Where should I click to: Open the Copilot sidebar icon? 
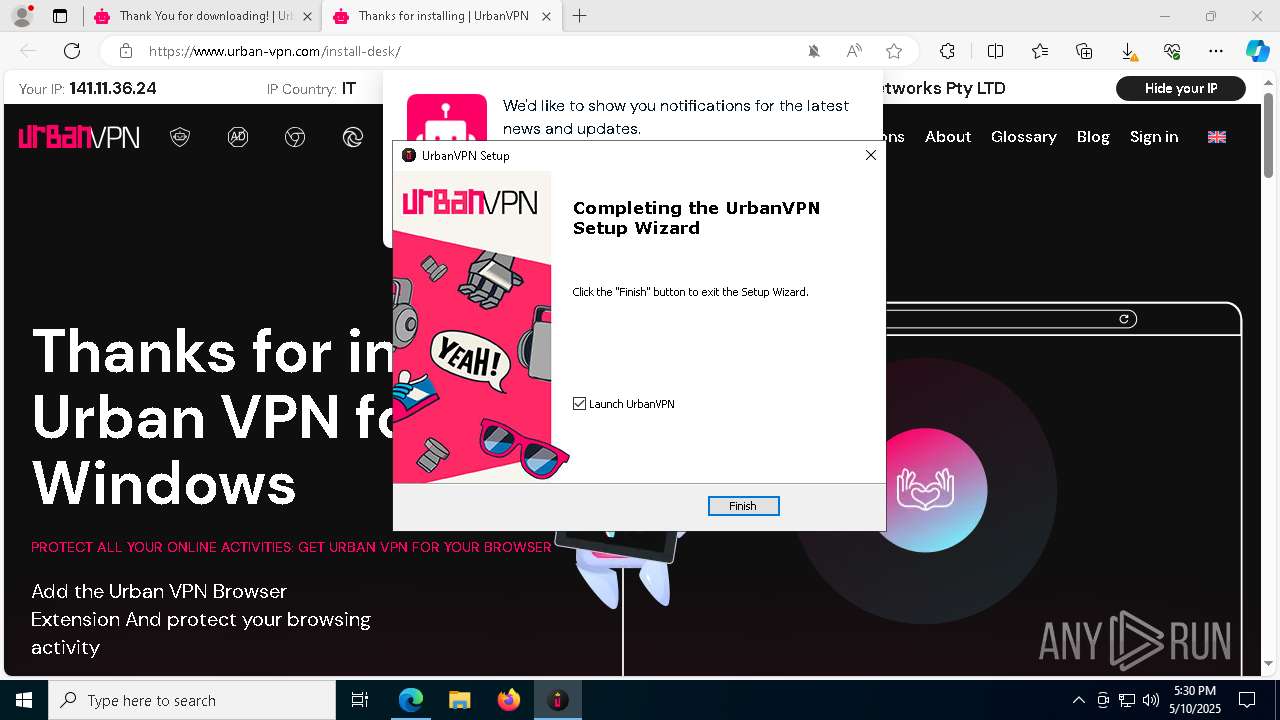[1257, 51]
